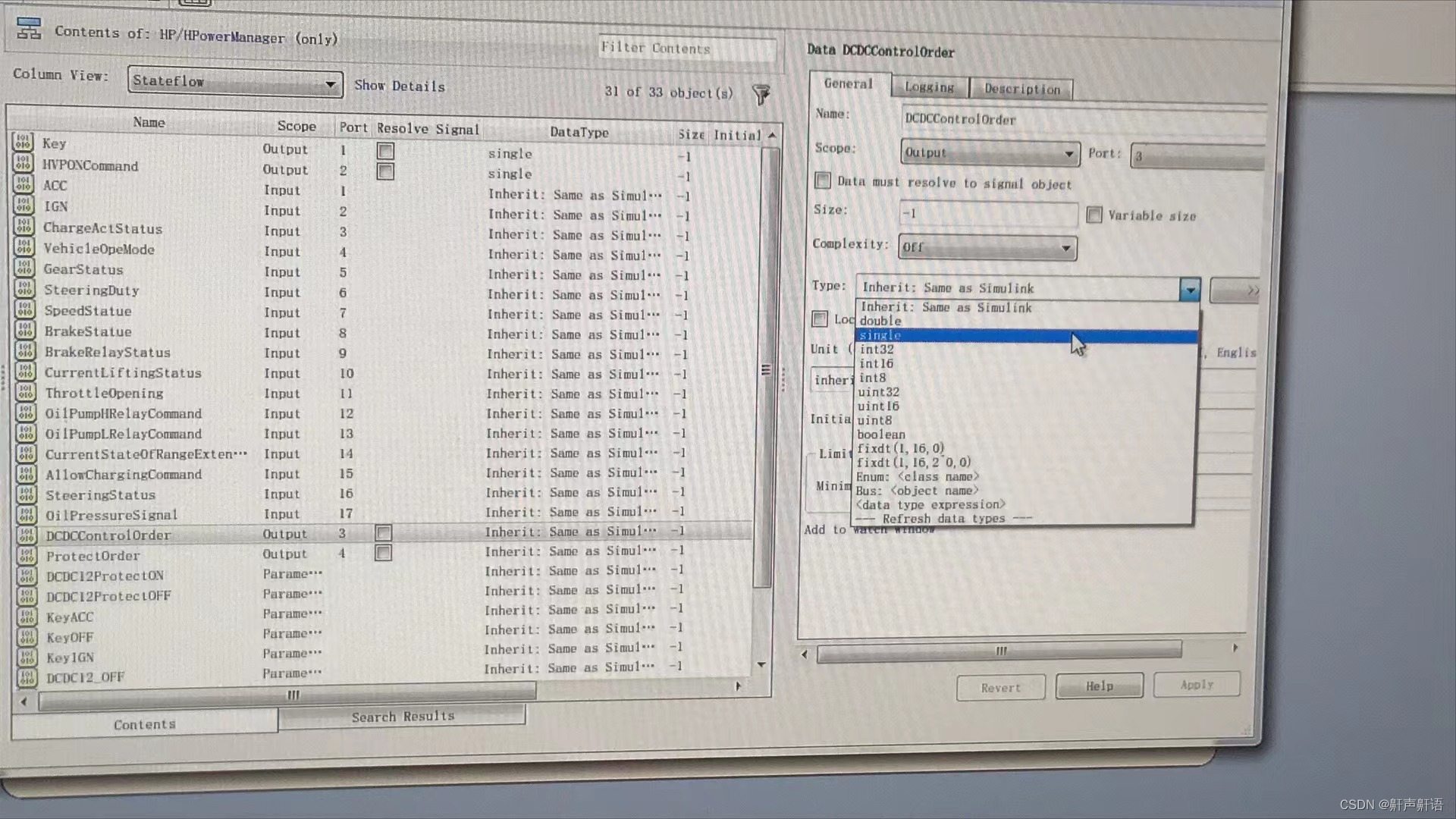Choose single in the Type list
The width and height of the screenshot is (1456, 819).
tap(880, 335)
